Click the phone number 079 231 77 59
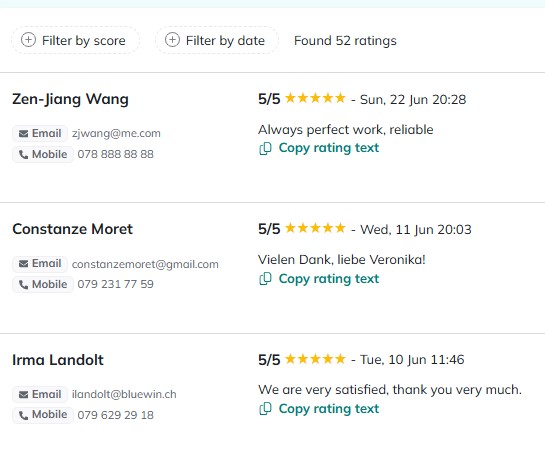545x458 pixels. 115,284
